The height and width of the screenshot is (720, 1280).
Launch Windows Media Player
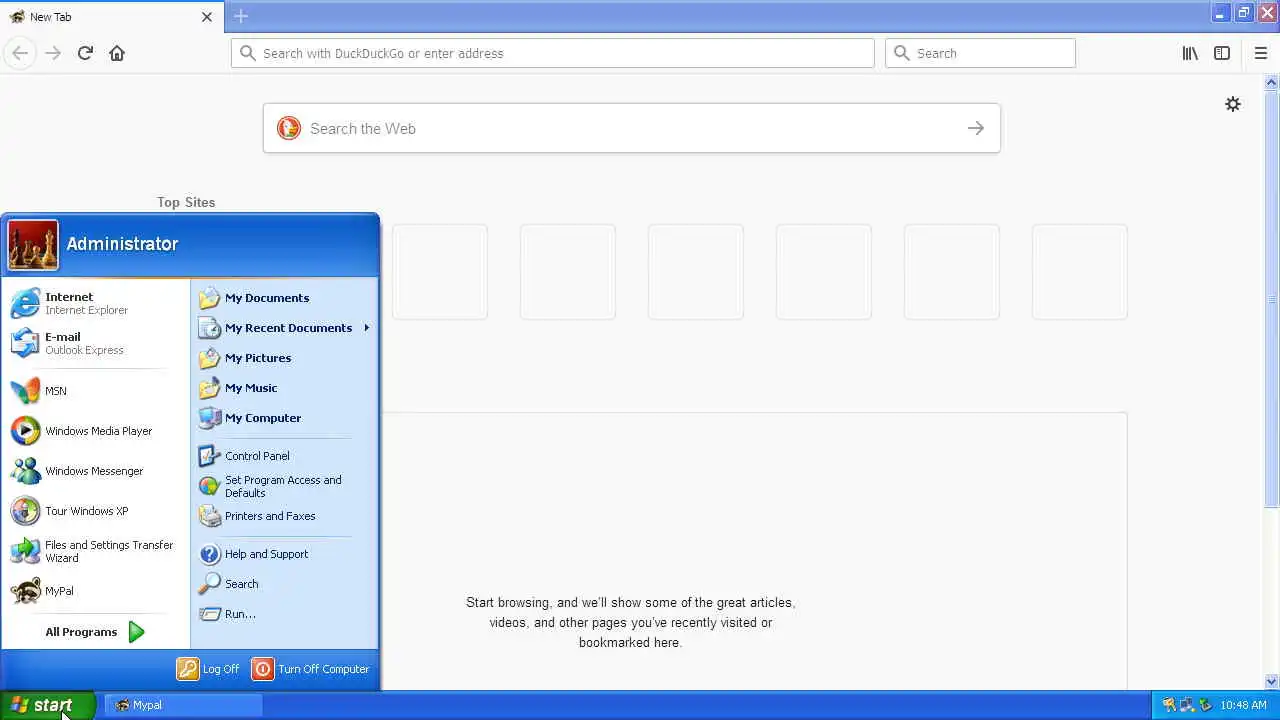pos(95,431)
